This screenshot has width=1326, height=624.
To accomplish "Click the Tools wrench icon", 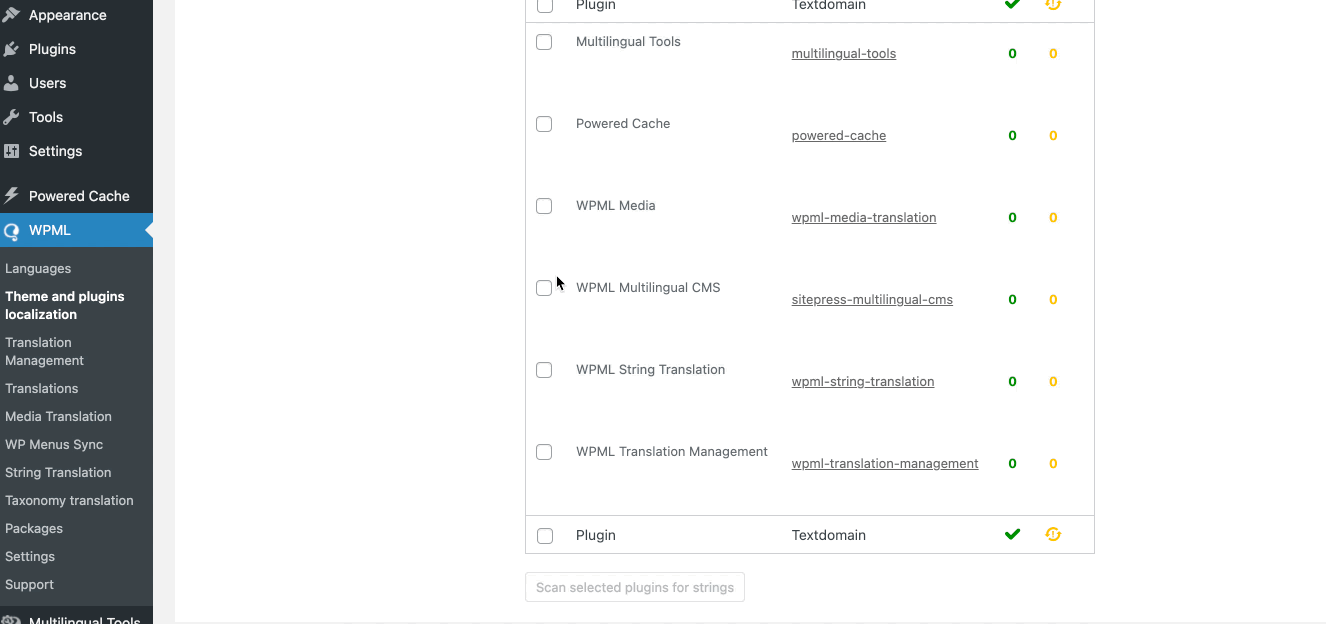I will [11, 117].
